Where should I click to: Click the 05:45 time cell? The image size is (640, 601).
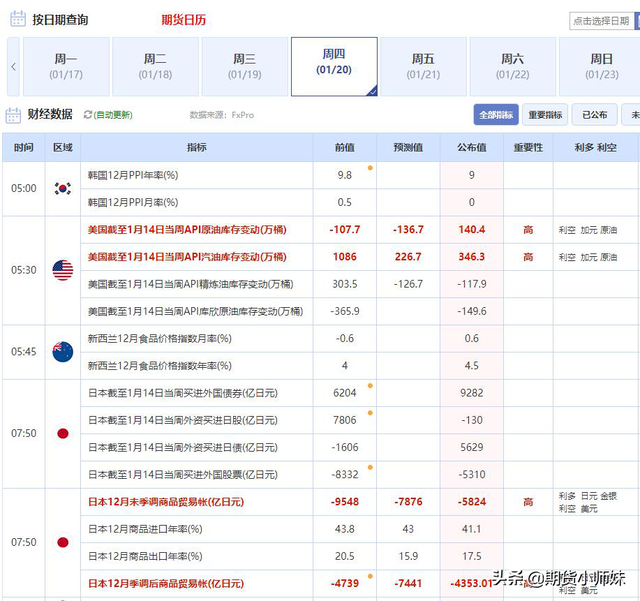point(24,352)
